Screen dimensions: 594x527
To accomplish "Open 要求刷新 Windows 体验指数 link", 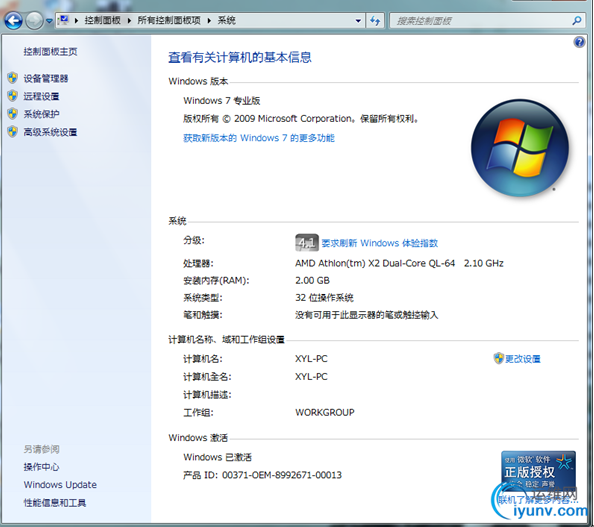I will [x=380, y=243].
